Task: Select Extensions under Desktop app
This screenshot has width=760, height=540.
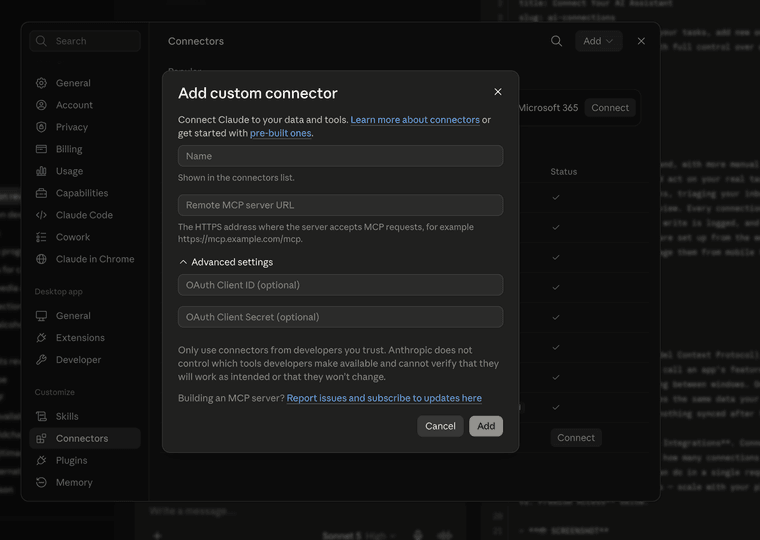Action: point(85,337)
